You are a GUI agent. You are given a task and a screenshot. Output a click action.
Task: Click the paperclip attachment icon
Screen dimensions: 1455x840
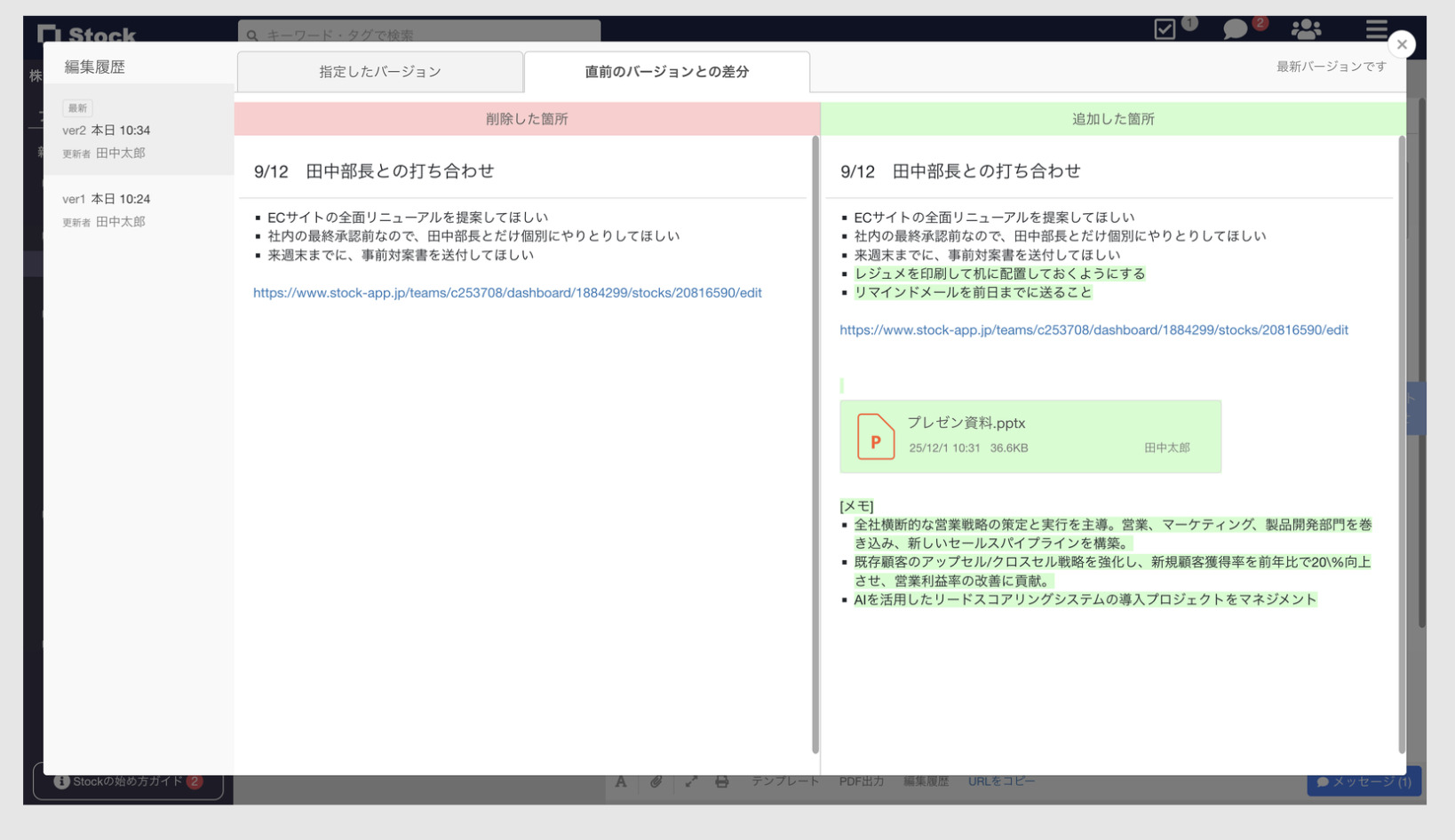point(656,781)
